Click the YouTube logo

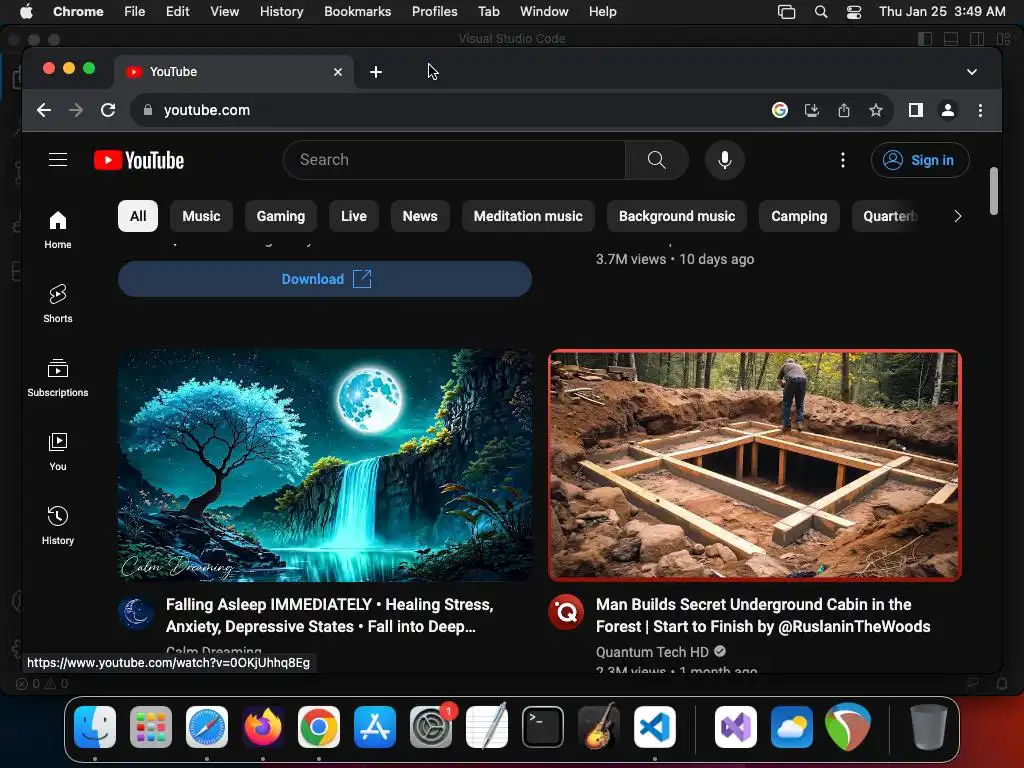pyautogui.click(x=139, y=160)
